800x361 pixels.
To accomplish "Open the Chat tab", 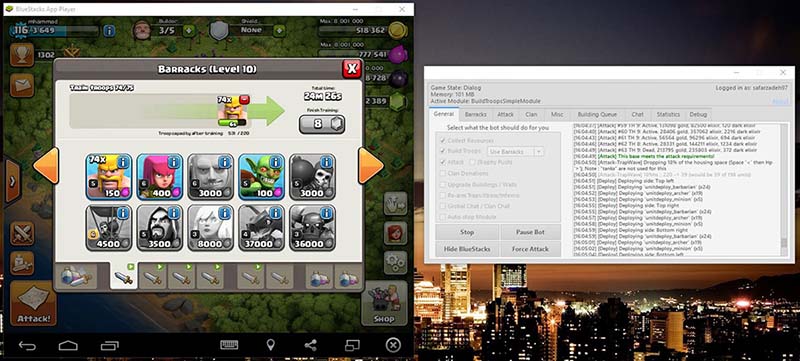I will [638, 114].
